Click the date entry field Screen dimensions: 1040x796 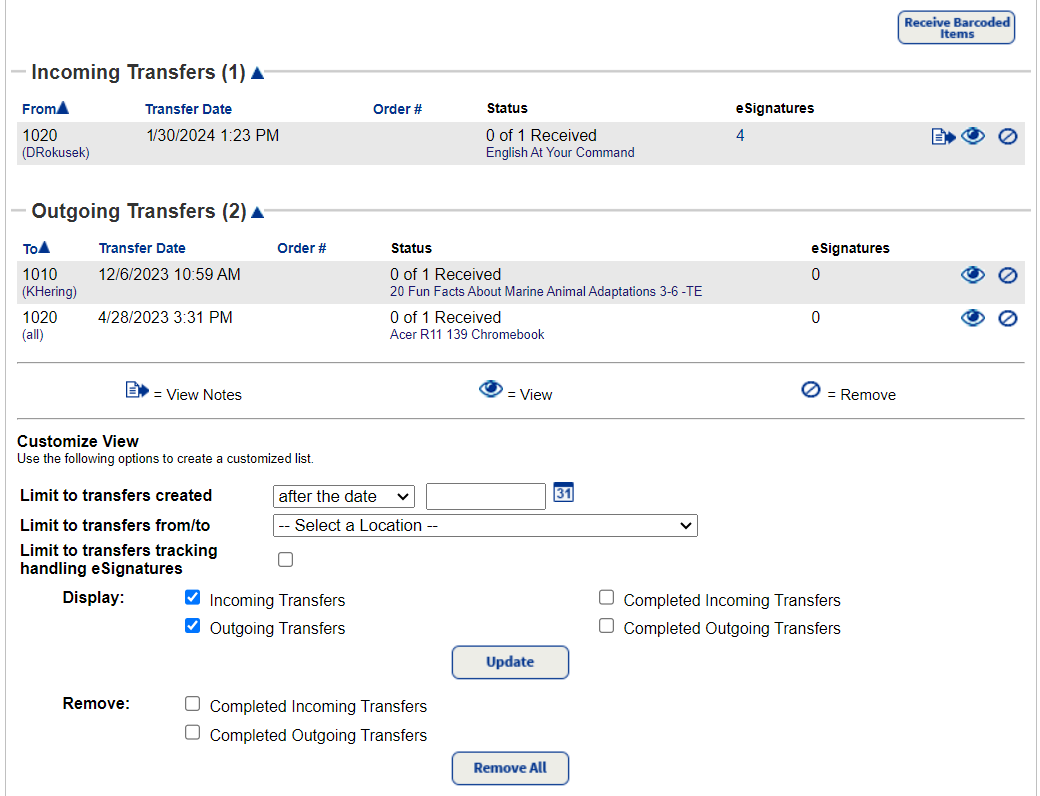[x=485, y=496]
